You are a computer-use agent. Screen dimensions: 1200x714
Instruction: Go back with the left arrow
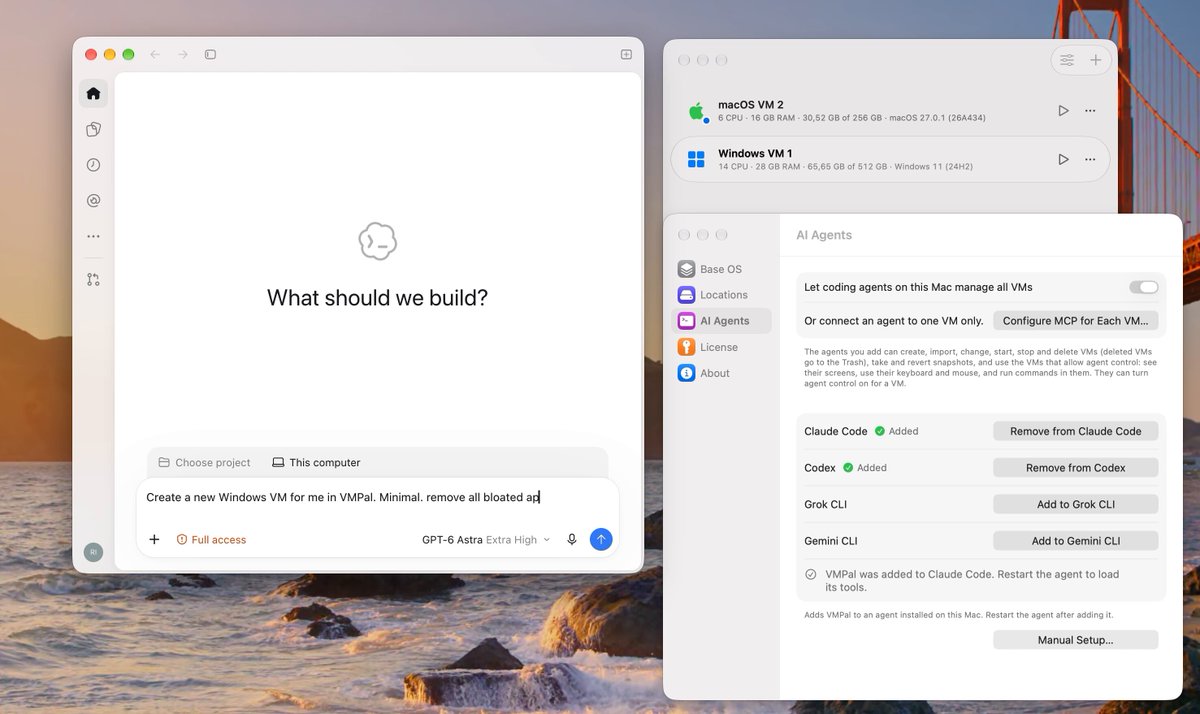click(x=155, y=54)
